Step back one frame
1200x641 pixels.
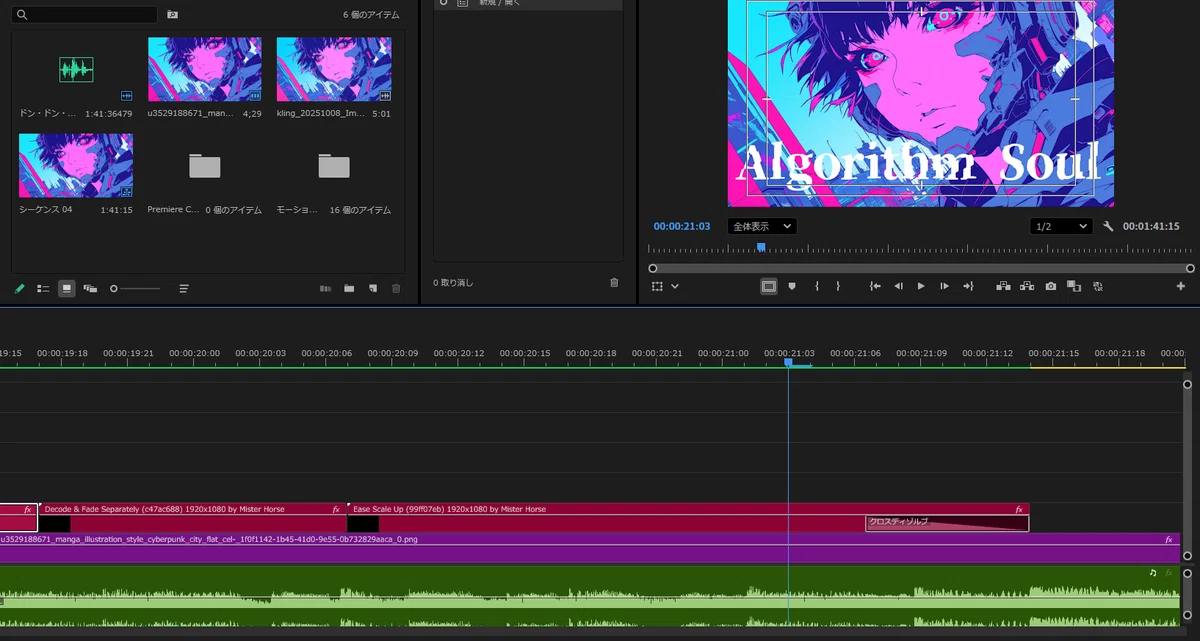(x=898, y=286)
